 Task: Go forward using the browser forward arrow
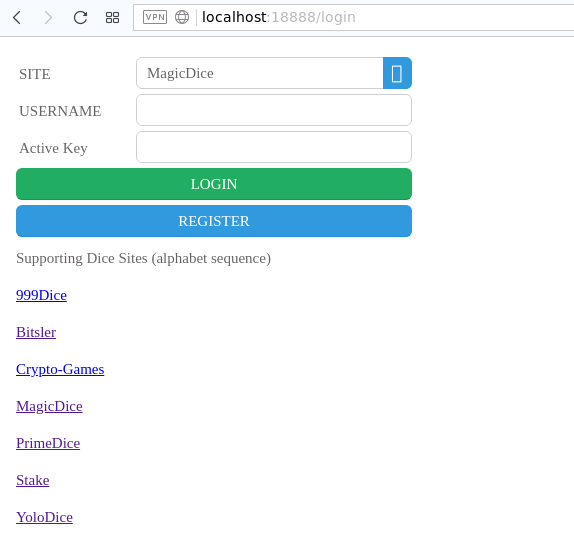(48, 17)
